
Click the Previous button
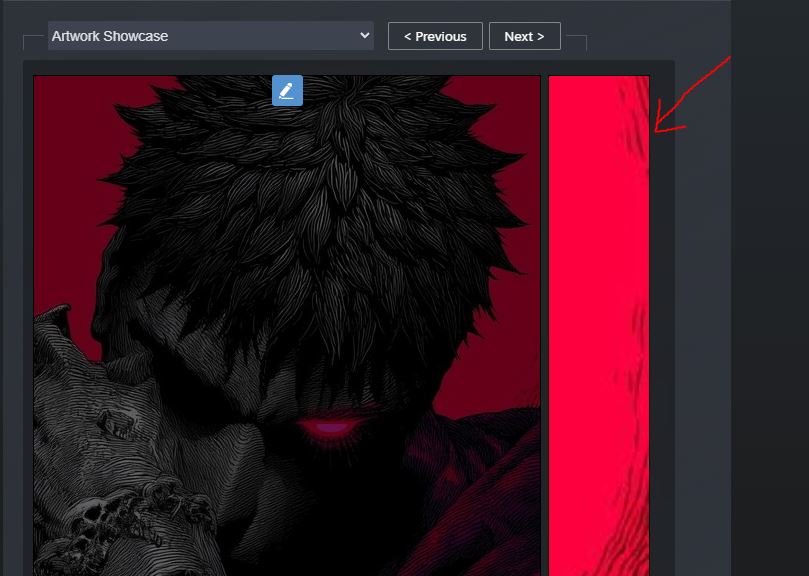click(435, 36)
